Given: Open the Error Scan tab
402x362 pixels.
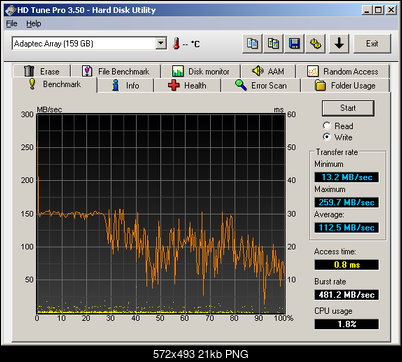Looking at the screenshot, I should click(261, 86).
